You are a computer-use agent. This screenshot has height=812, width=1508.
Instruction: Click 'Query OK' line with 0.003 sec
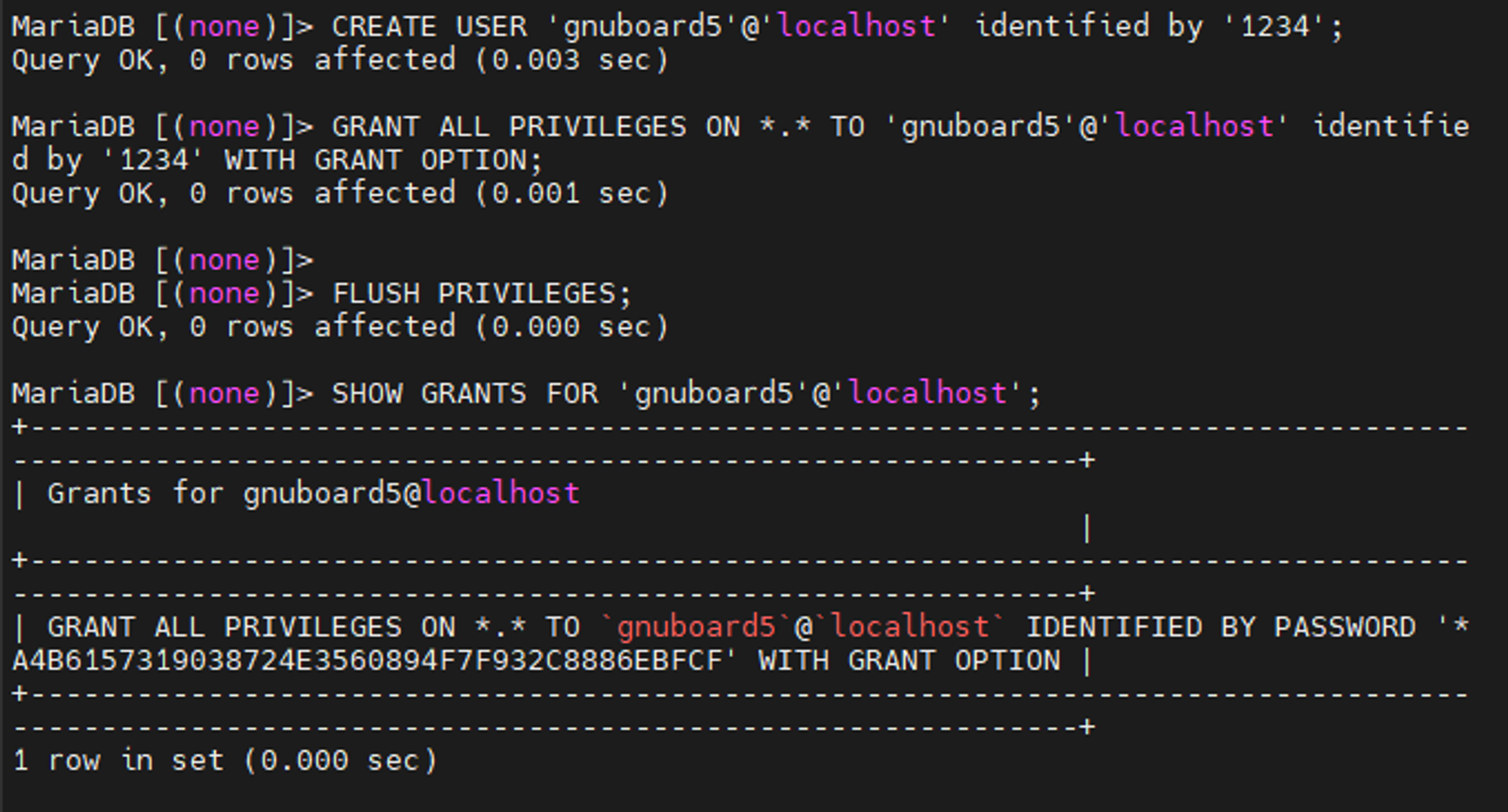pyautogui.click(x=340, y=60)
